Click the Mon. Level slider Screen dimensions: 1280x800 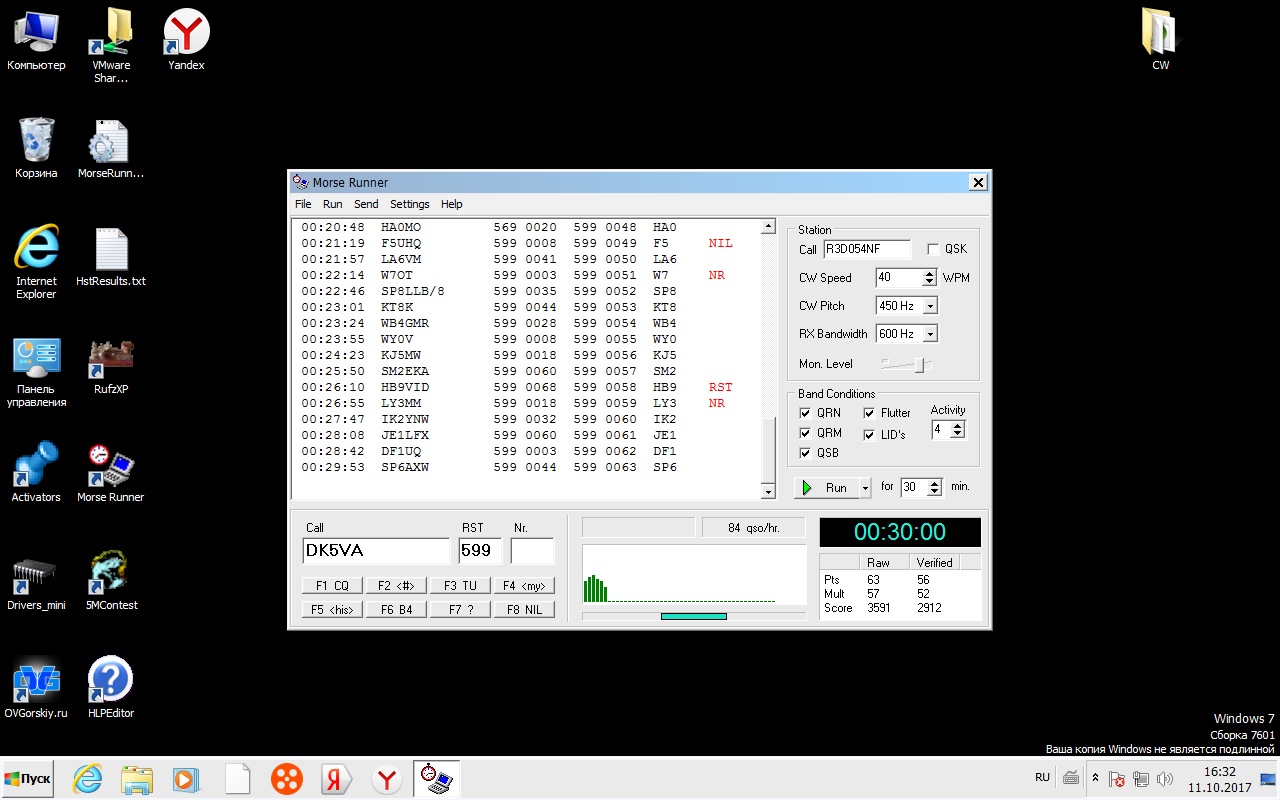pyautogui.click(x=922, y=365)
